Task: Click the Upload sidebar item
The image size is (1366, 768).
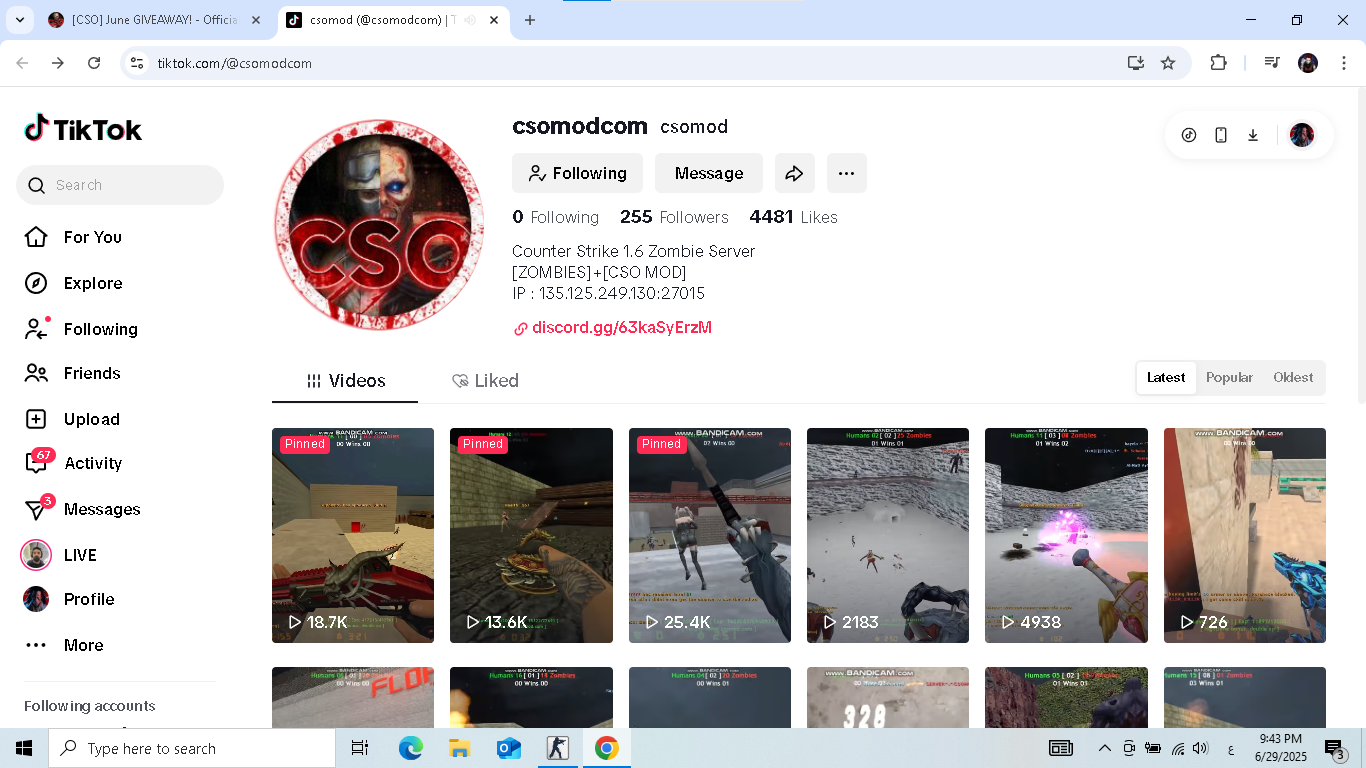Action: 91,419
